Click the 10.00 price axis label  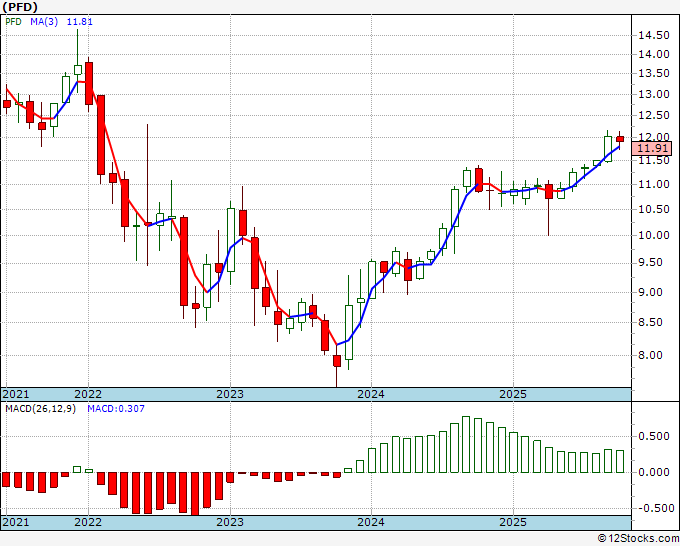tap(654, 235)
